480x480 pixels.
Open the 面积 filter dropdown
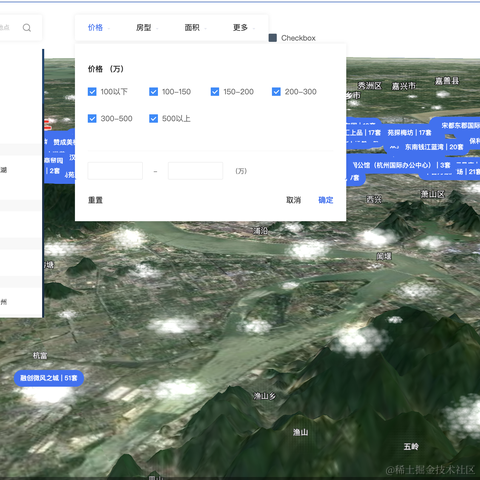tap(195, 28)
